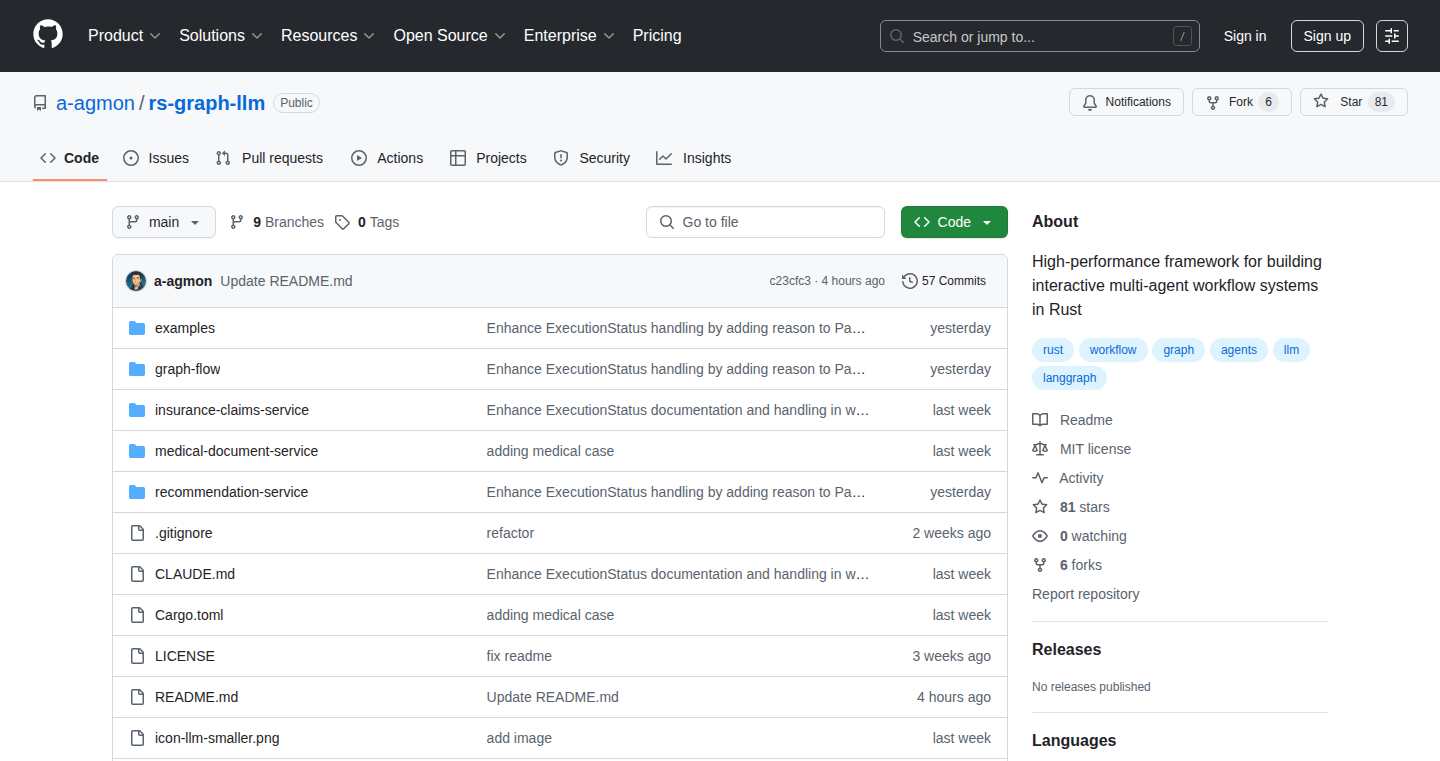Click the medical-document-service folder icon
This screenshot has width=1440, height=761.
tap(137, 451)
